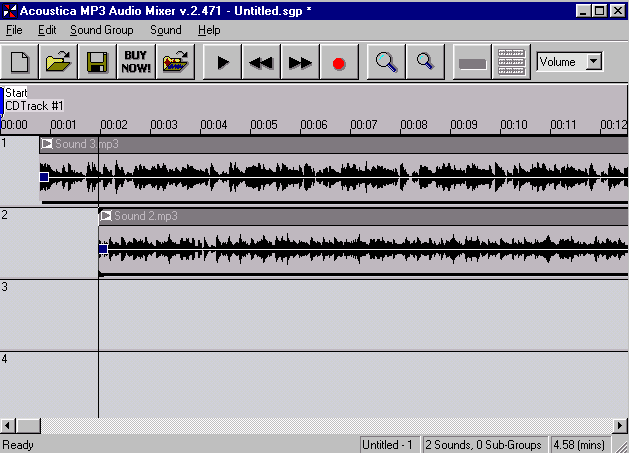Open the Help menu

pos(209,30)
